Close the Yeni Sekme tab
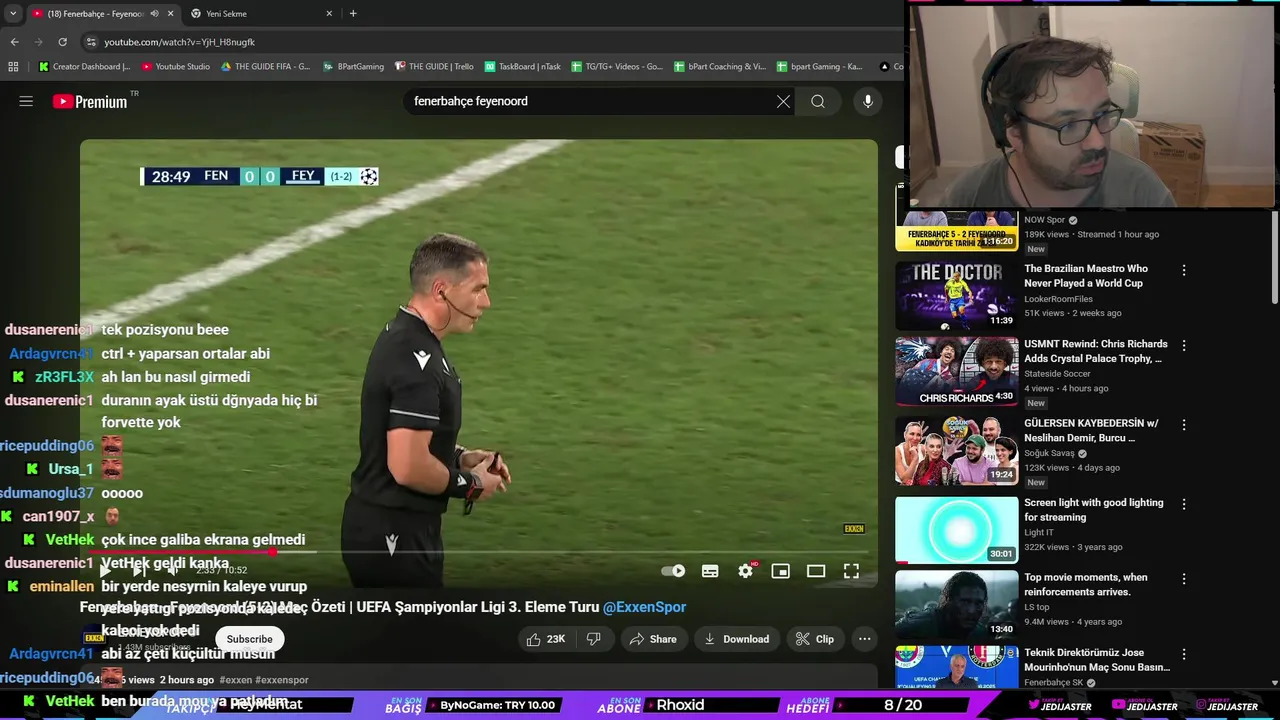Image resolution: width=1280 pixels, height=720 pixels. tap(329, 14)
